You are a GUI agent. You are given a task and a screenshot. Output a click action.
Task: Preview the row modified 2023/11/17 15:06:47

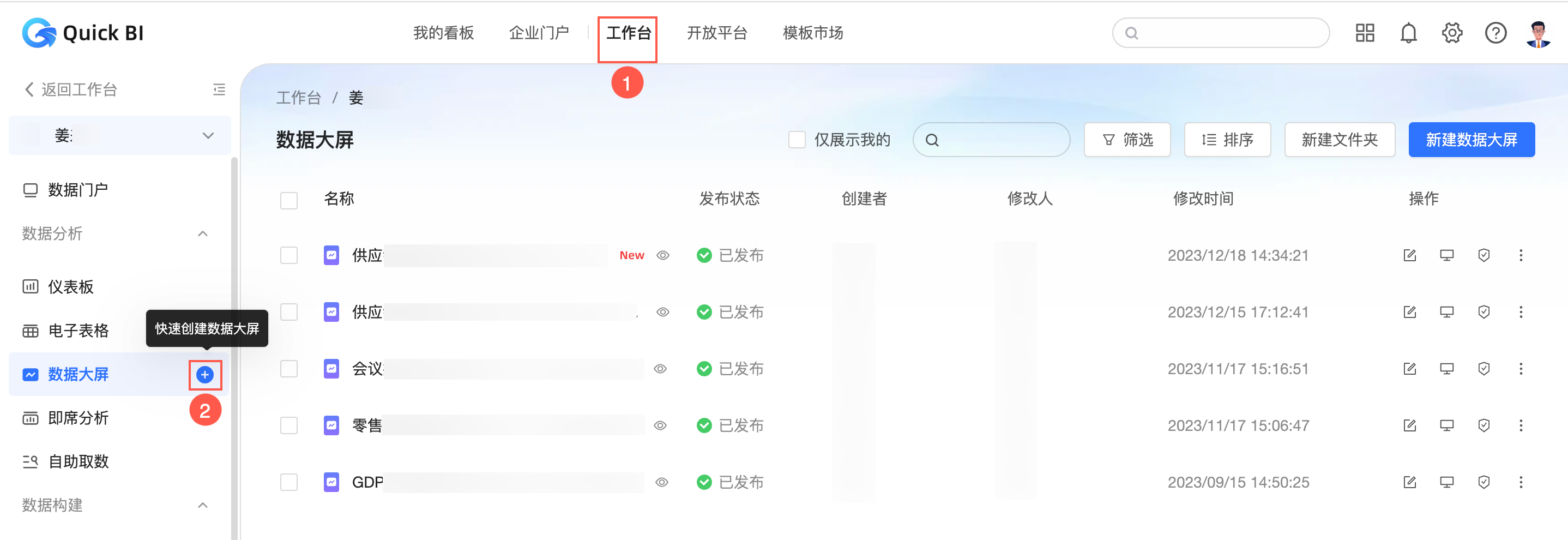coord(1447,425)
